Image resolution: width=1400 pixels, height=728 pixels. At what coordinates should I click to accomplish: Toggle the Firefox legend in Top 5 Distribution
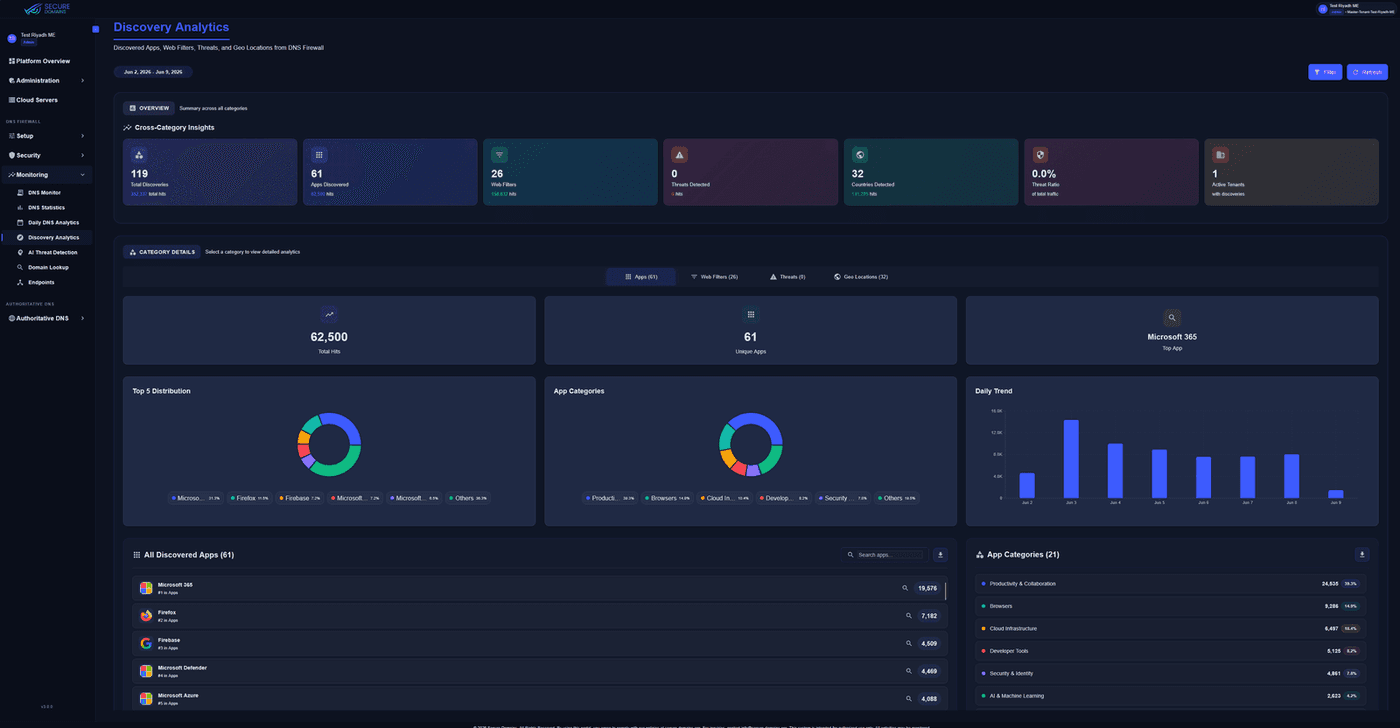point(250,498)
